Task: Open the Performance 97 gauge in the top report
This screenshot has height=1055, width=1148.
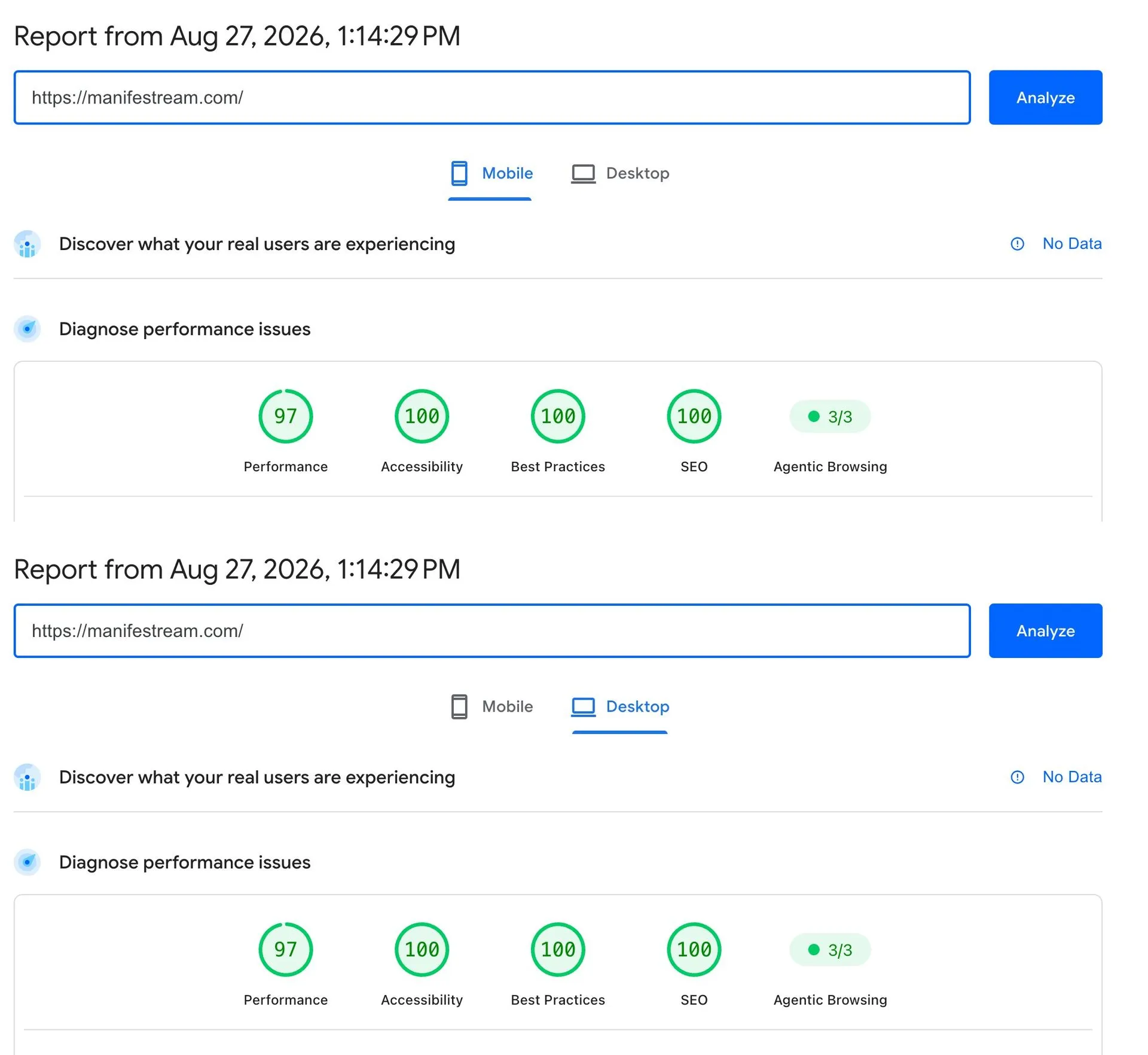Action: (286, 416)
